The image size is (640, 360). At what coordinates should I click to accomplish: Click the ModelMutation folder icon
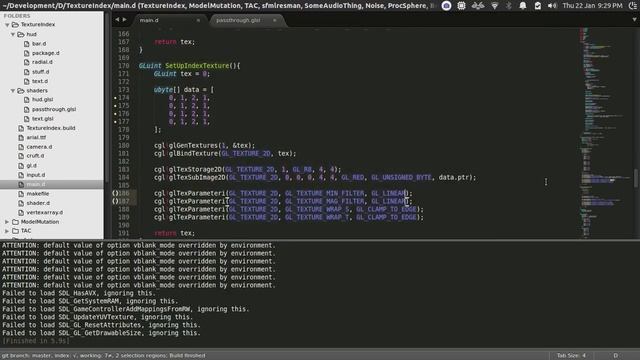15,222
